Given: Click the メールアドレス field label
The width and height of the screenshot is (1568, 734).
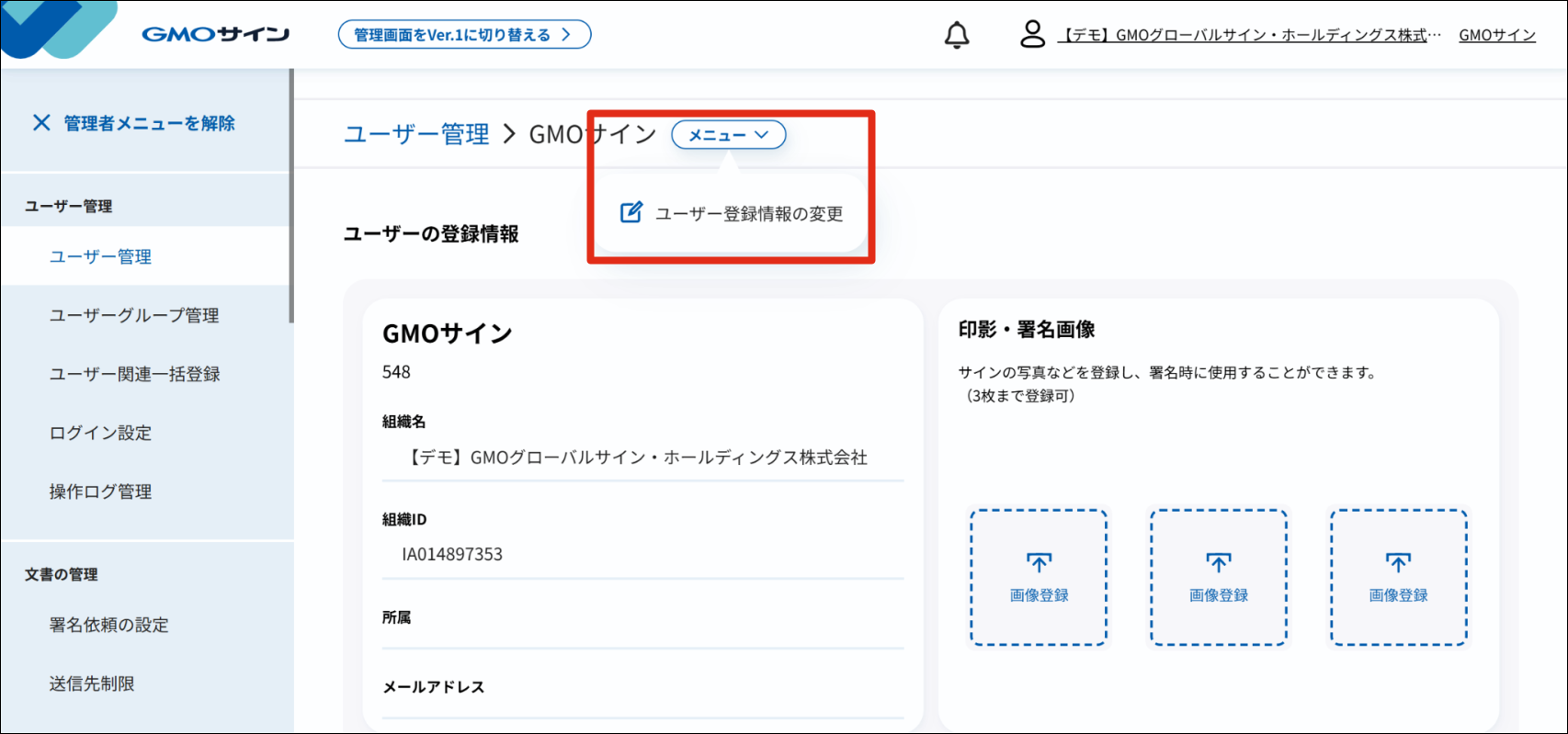Looking at the screenshot, I should 434,686.
